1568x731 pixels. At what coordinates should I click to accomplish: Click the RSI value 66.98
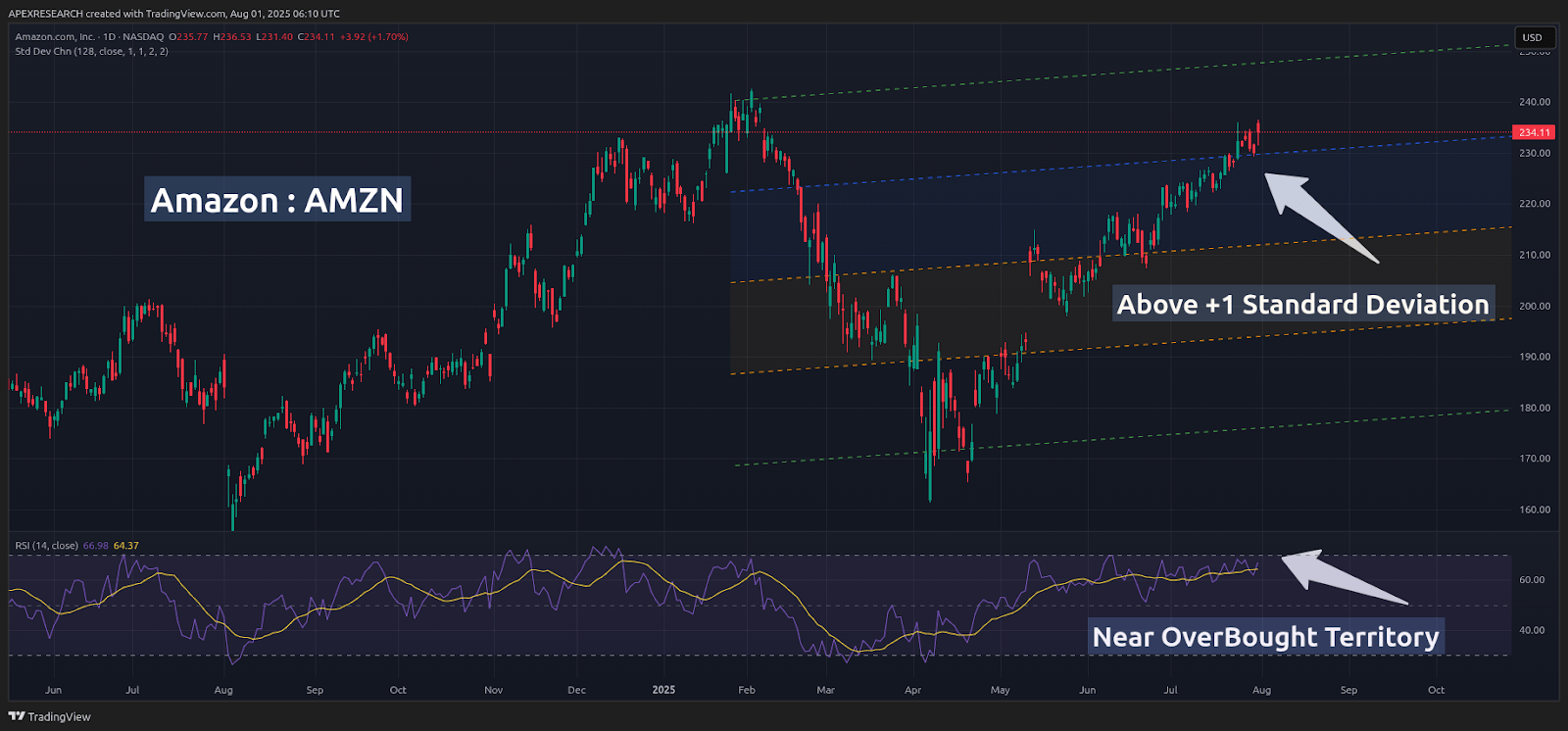coord(96,546)
